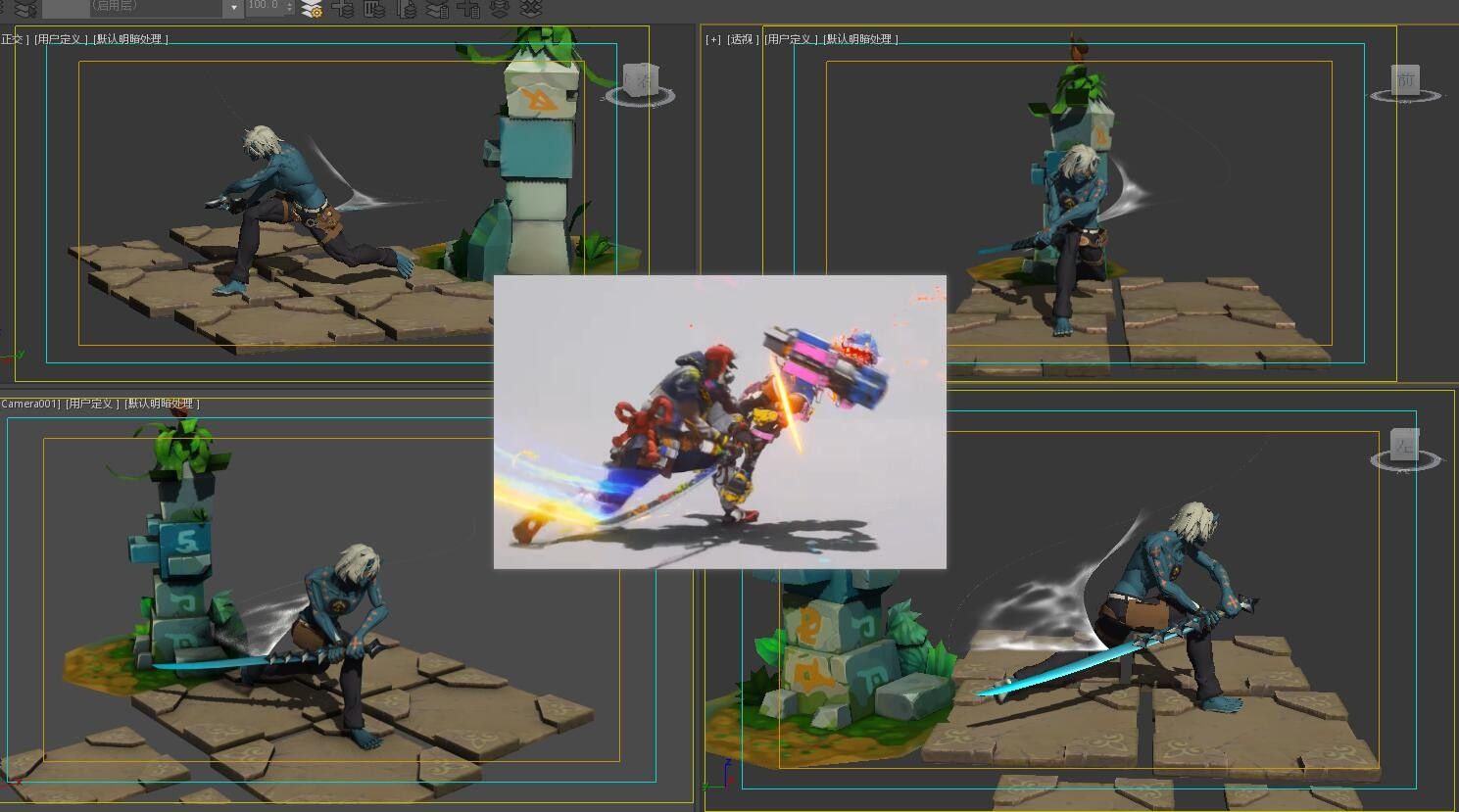The image size is (1459, 812).
Task: Click the third layer icon right of gear icon
Action: 406,9
